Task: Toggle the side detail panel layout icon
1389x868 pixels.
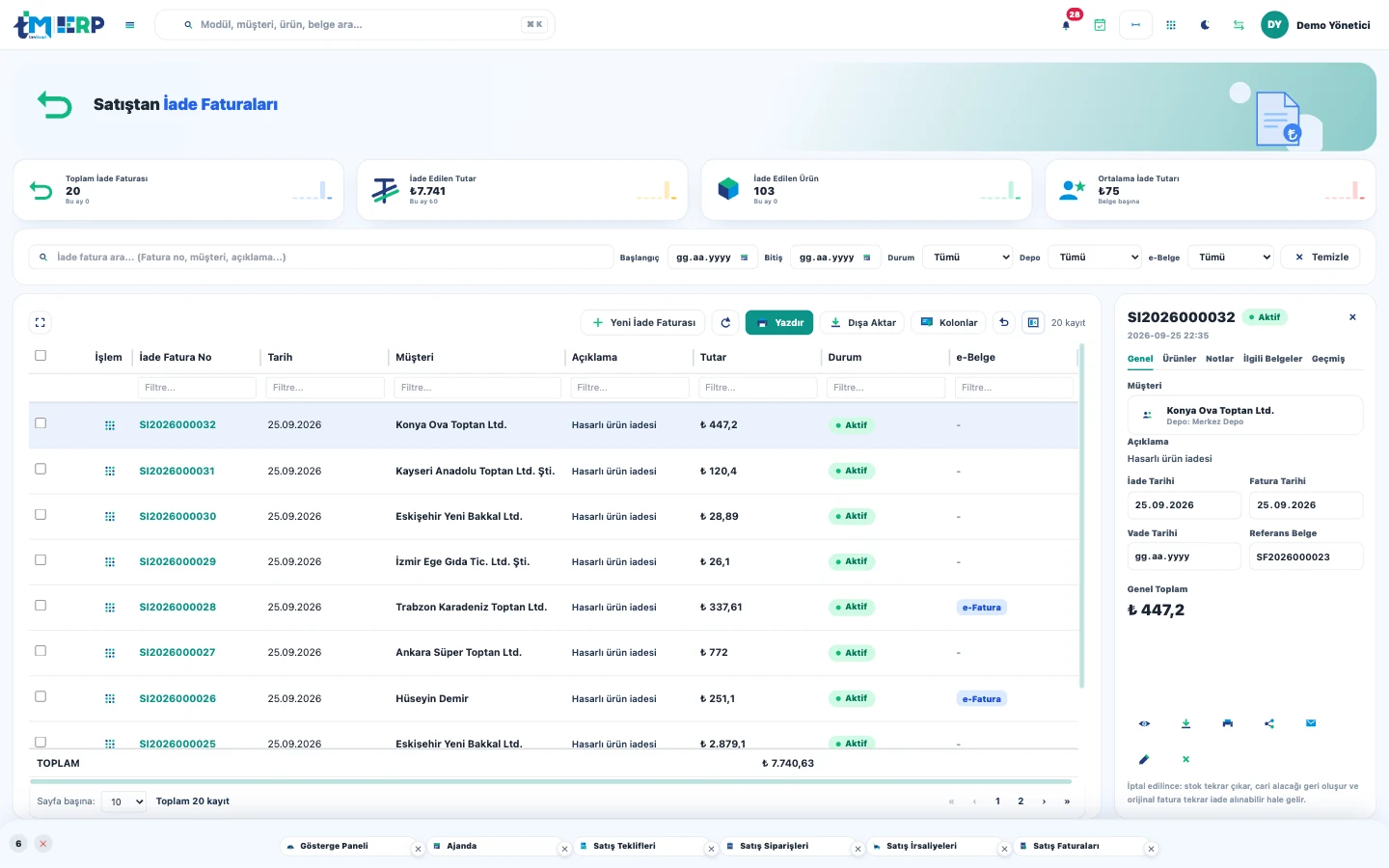Action: (1033, 323)
